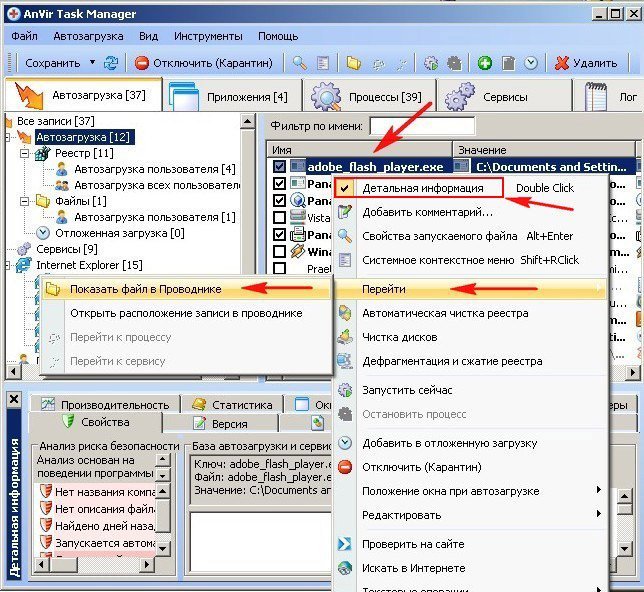Screen dimensions: 644x592
Task: Click the magnifier icon beside Свойства запускаемого файла
Action: point(345,236)
